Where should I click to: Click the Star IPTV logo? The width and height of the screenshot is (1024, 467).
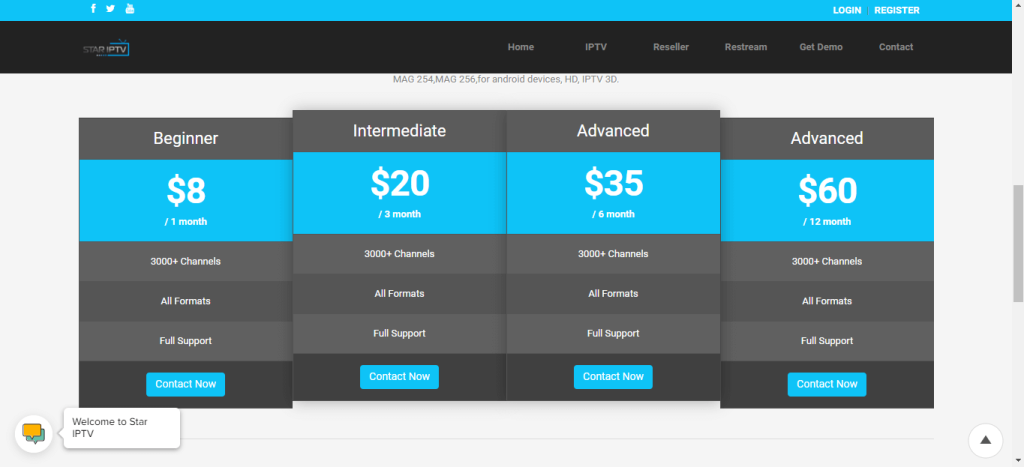(106, 50)
